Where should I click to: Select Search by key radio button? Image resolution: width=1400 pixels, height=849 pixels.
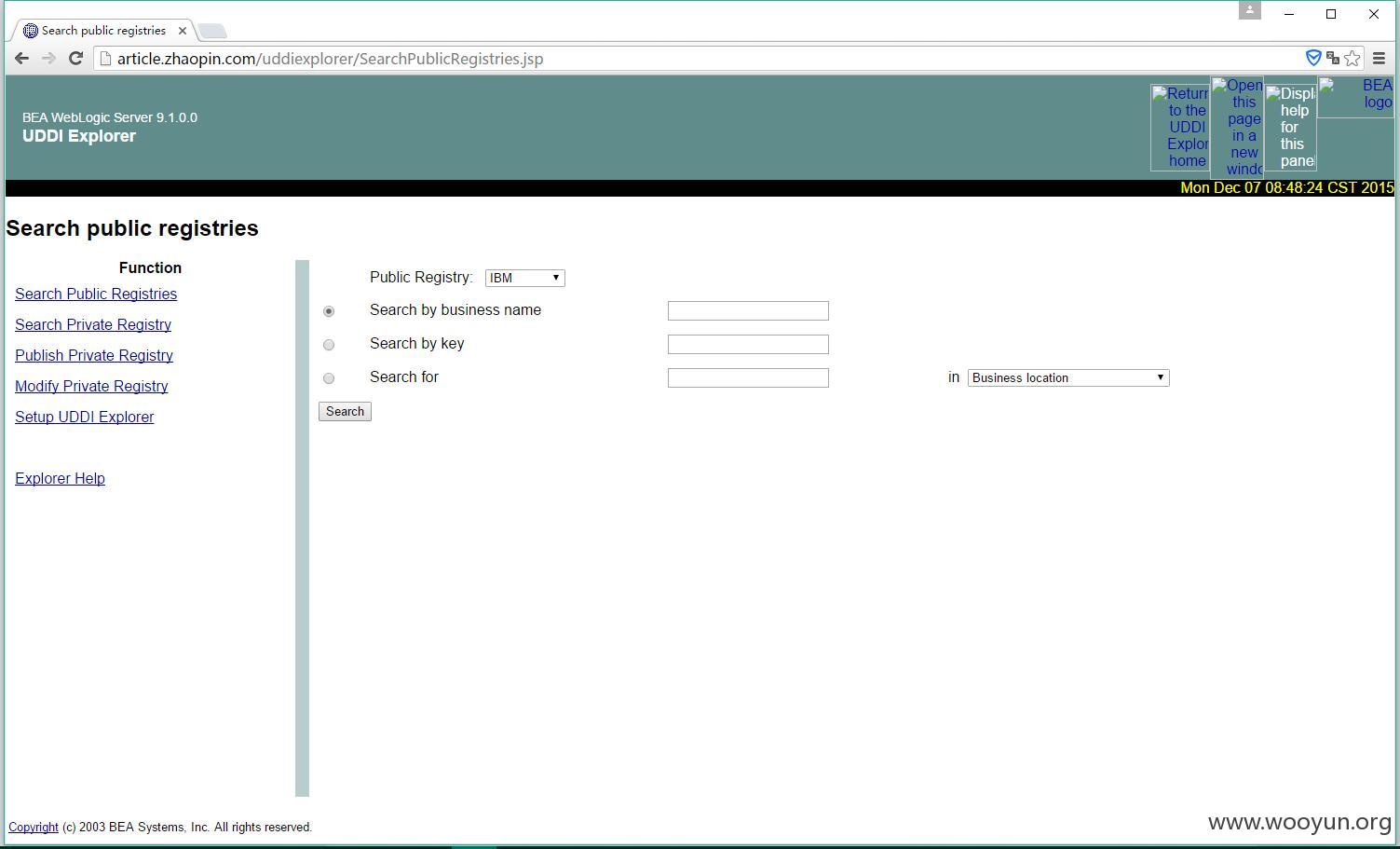click(x=329, y=345)
